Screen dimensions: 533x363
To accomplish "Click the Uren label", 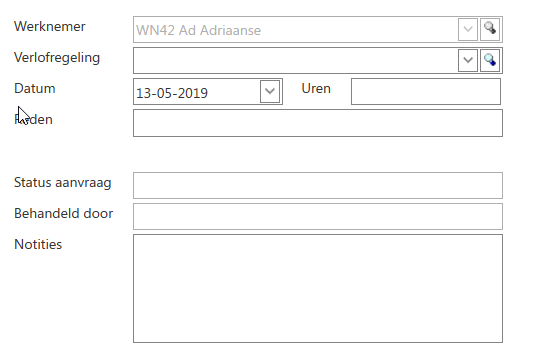I will tap(316, 88).
